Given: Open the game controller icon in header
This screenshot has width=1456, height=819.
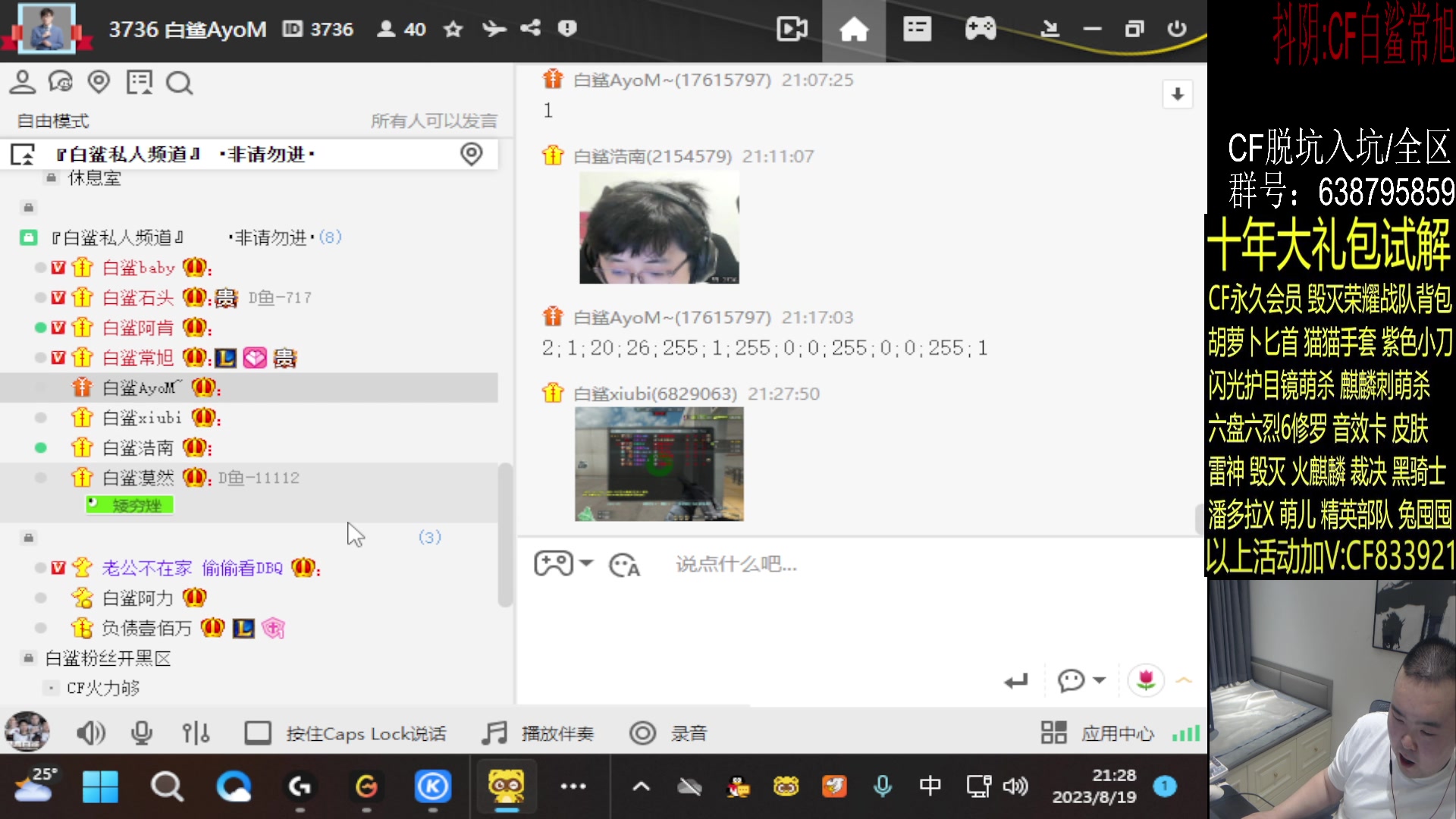Looking at the screenshot, I should (x=980, y=30).
